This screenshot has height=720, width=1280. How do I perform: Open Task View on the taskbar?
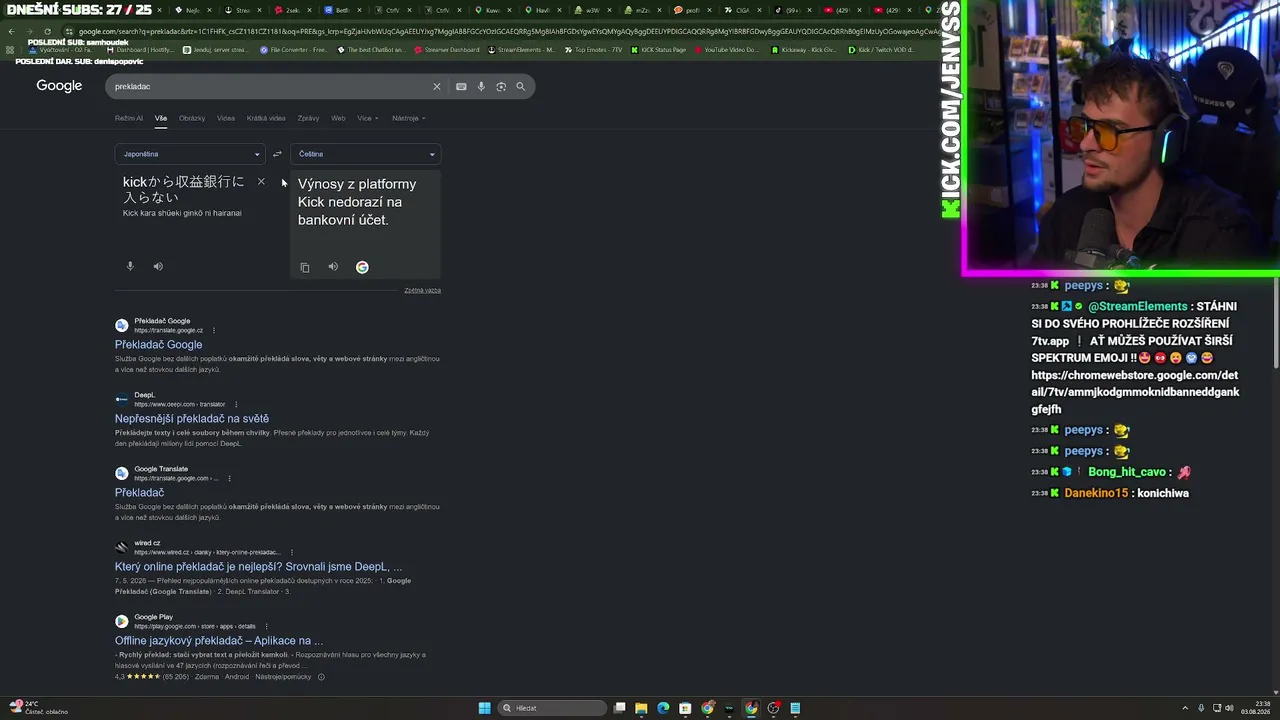[x=620, y=708]
